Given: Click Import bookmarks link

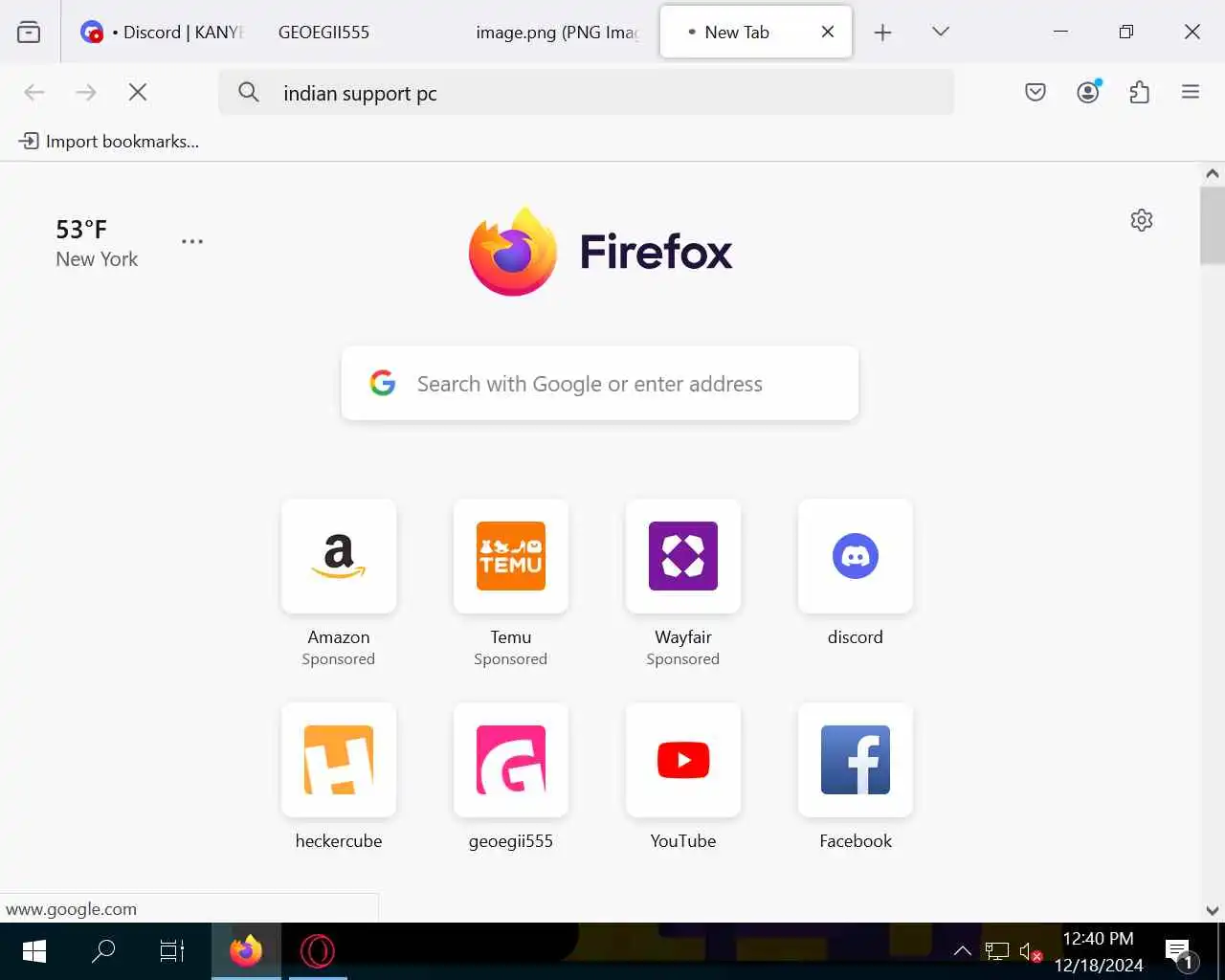Looking at the screenshot, I should pyautogui.click(x=109, y=142).
